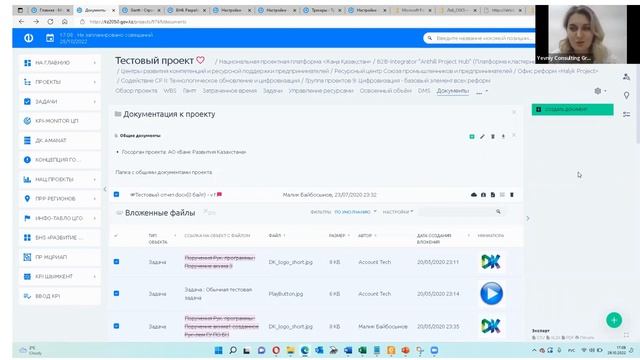Click the ВВОД KPI sidebar icon
This screenshot has width=640, height=360.
point(27,296)
